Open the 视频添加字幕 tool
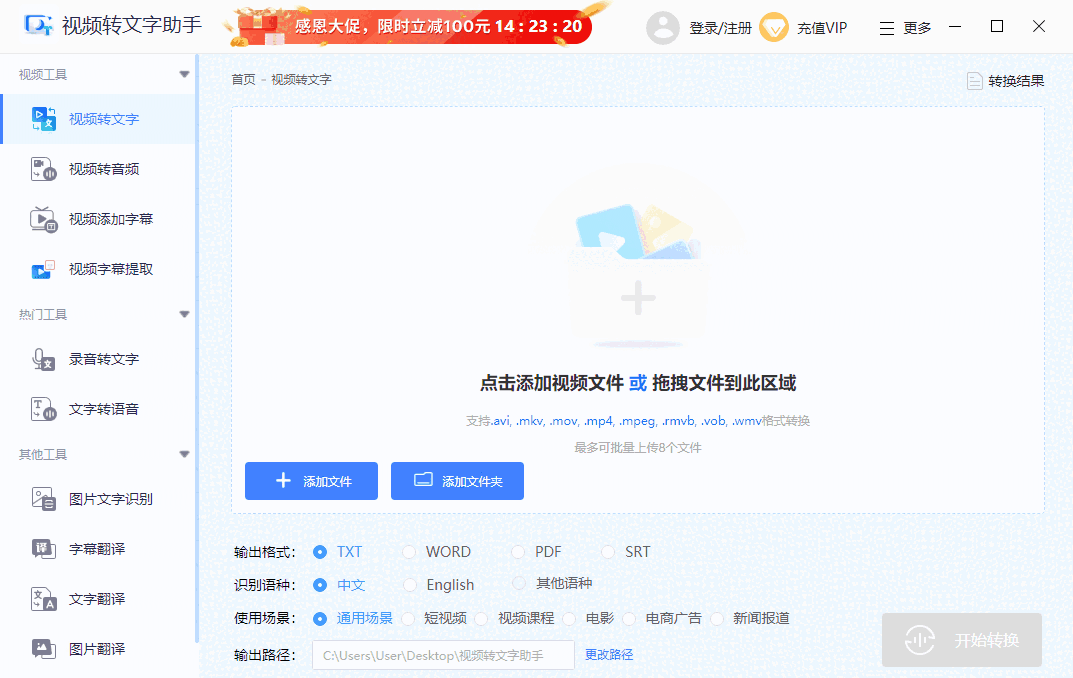This screenshot has width=1073, height=678. click(92, 219)
